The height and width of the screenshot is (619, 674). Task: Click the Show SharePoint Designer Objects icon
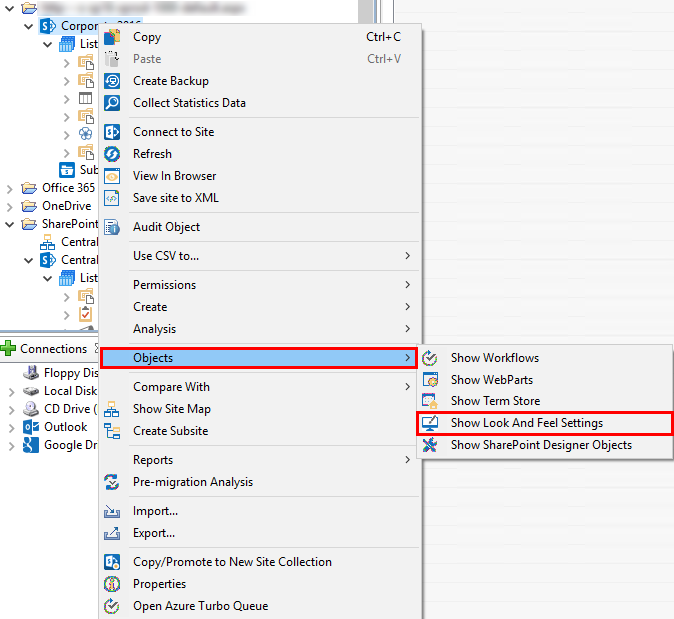click(x=430, y=445)
